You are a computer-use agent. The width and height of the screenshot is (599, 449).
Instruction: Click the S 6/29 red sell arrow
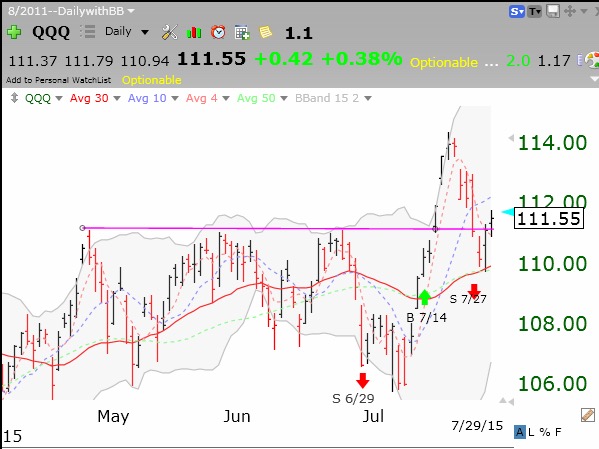pyautogui.click(x=363, y=381)
